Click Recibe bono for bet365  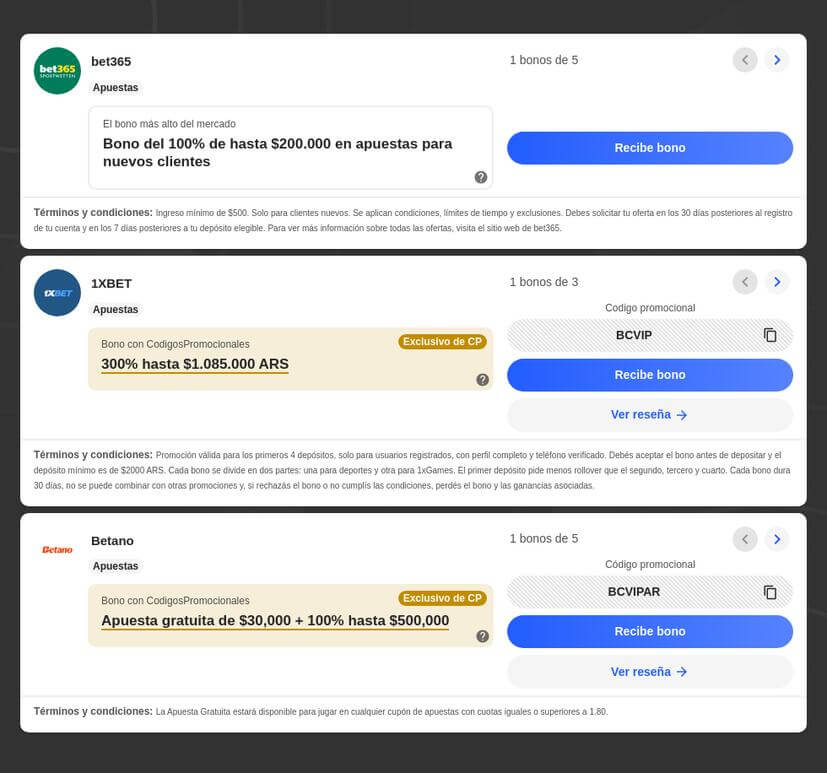pos(650,148)
